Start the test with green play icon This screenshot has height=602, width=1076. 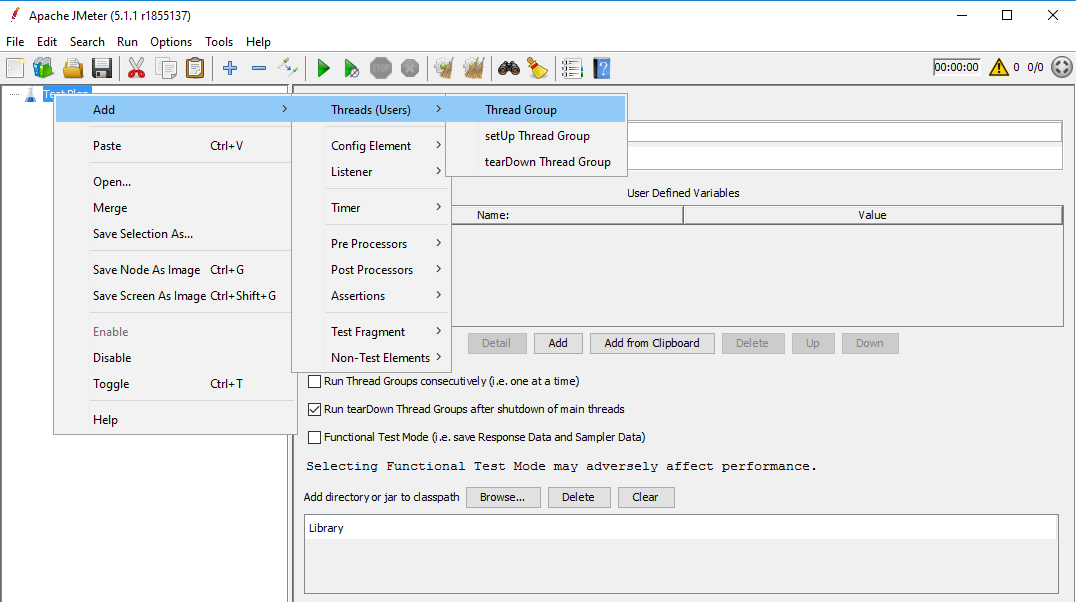tap(323, 68)
